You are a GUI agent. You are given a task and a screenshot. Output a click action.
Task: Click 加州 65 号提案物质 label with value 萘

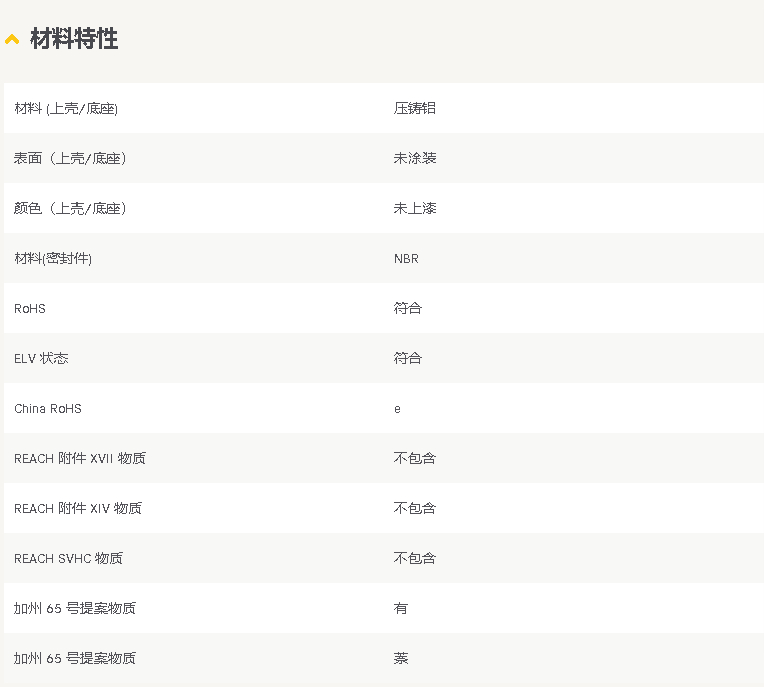pos(75,659)
